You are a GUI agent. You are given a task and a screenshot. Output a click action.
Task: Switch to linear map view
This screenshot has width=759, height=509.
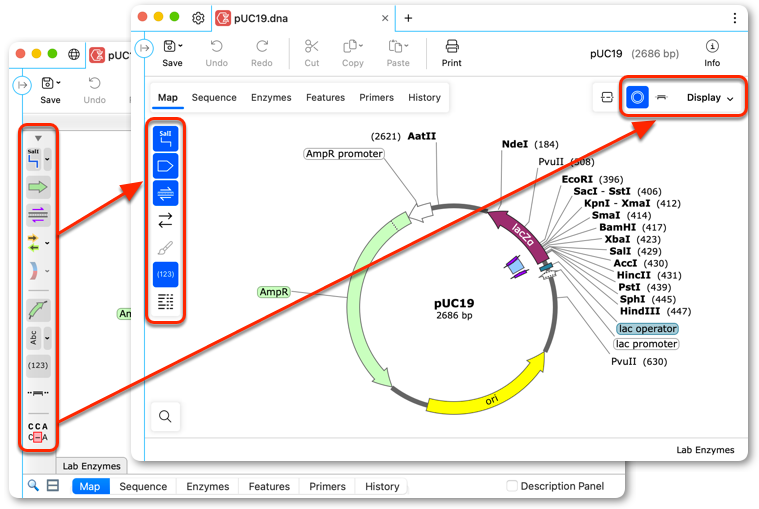[661, 97]
